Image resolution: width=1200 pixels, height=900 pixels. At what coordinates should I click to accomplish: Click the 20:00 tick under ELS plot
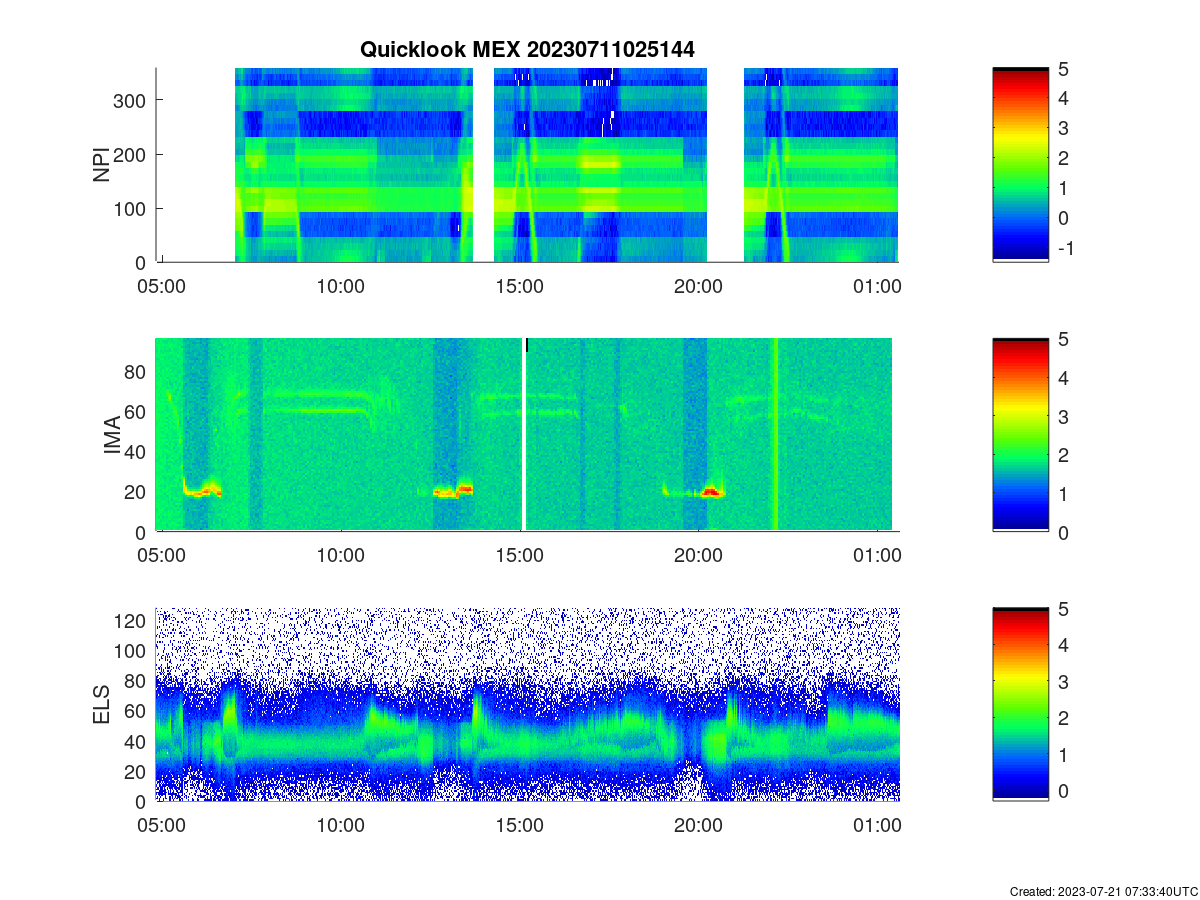[698, 826]
